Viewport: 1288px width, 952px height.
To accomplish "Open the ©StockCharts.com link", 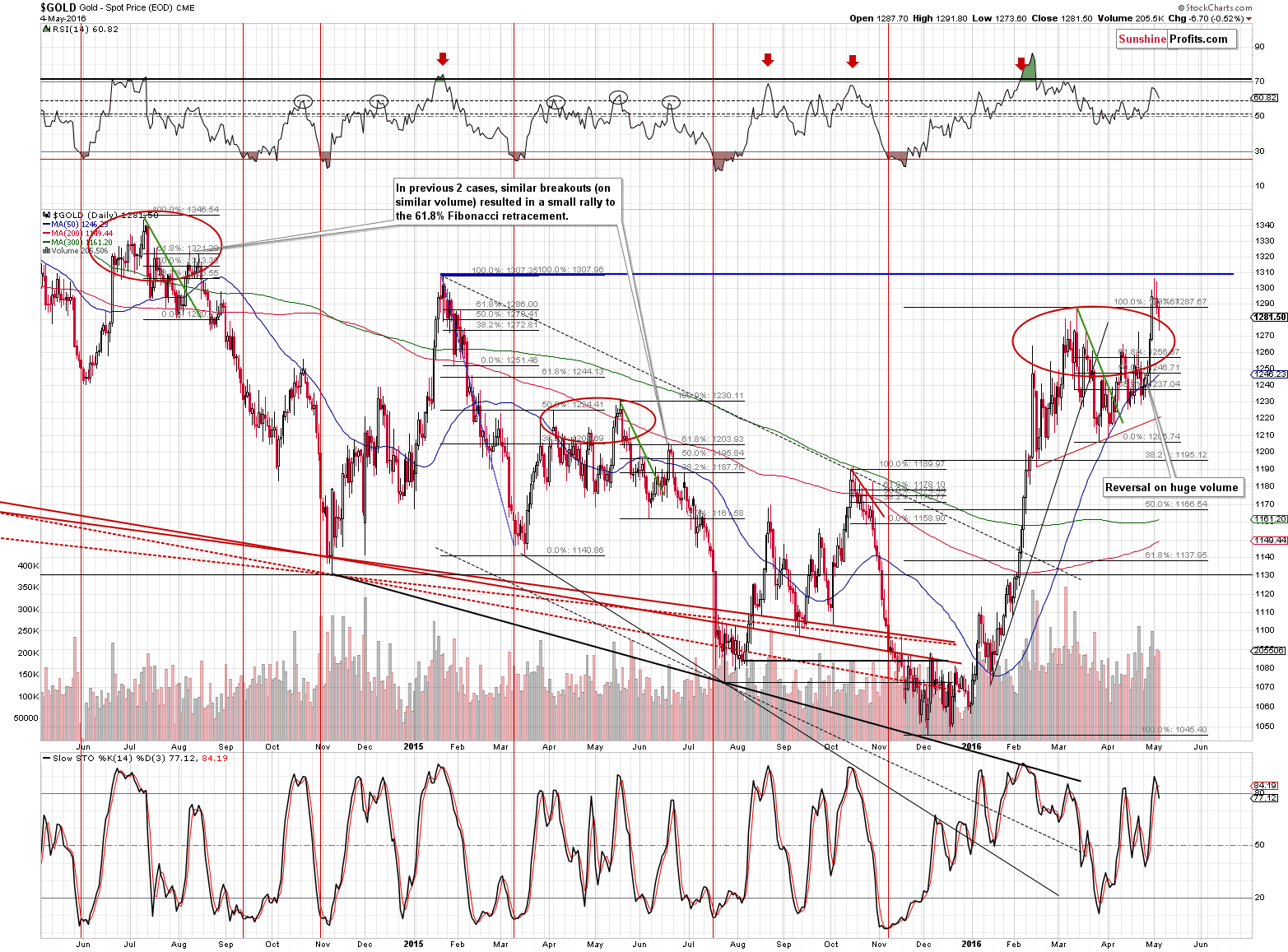I will [1216, 7].
